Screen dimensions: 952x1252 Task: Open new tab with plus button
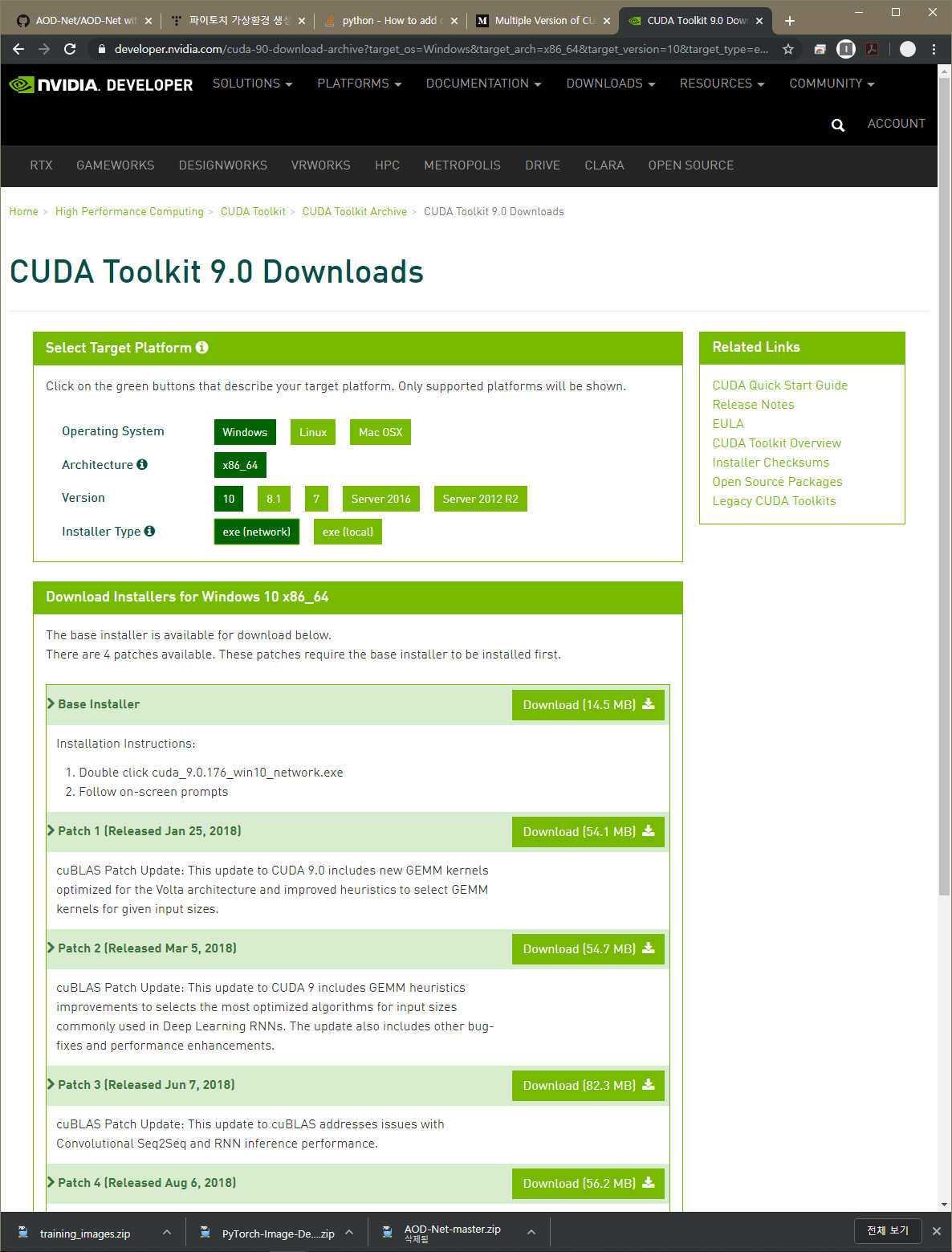click(x=790, y=21)
